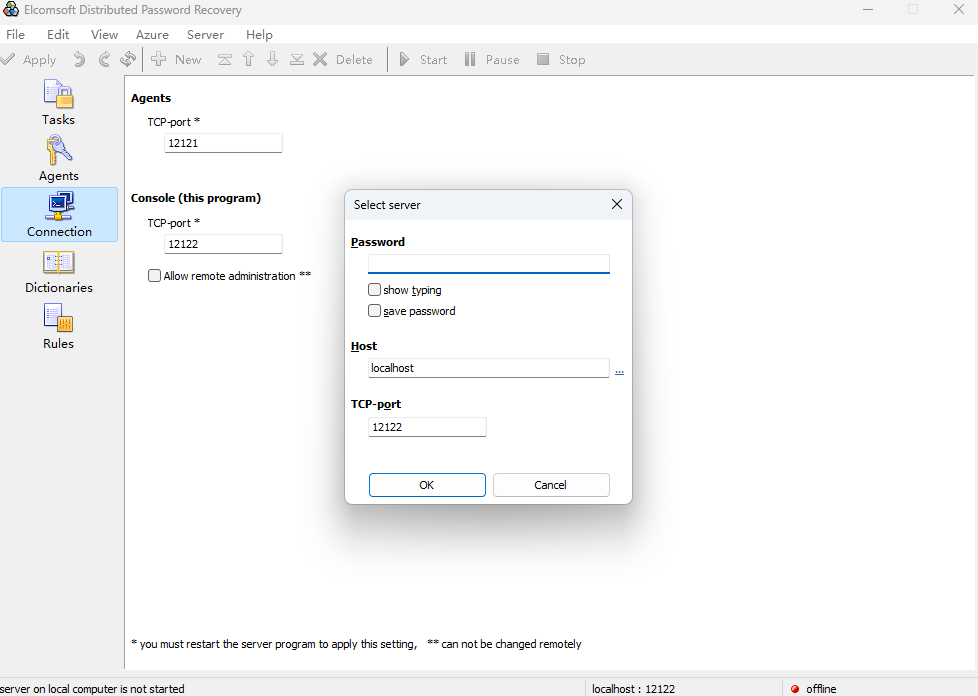The height and width of the screenshot is (696, 978).
Task: Click the 'Agents' heading in Connection panel
Action: pos(151,98)
